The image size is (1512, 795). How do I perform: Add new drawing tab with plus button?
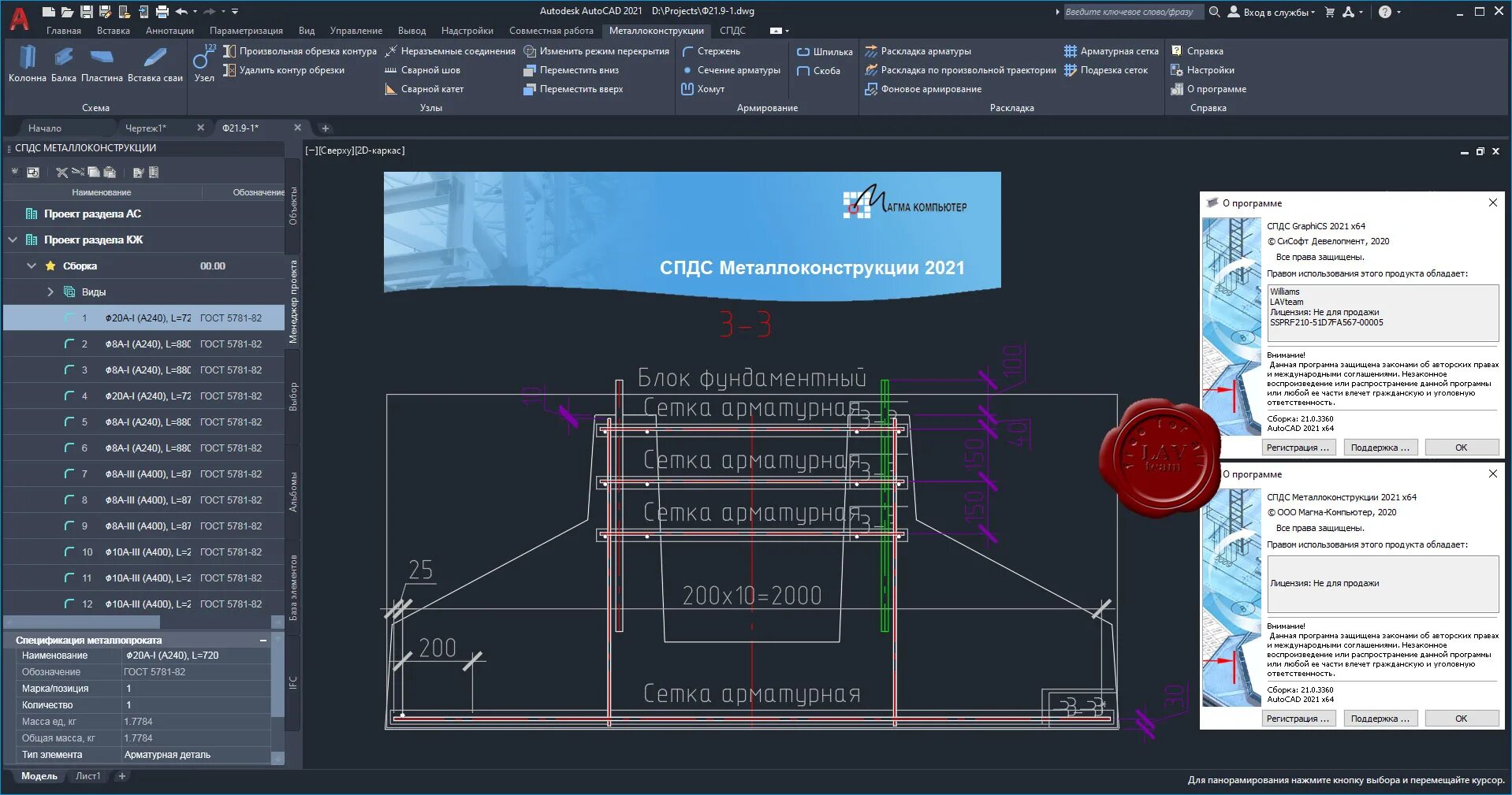[326, 128]
